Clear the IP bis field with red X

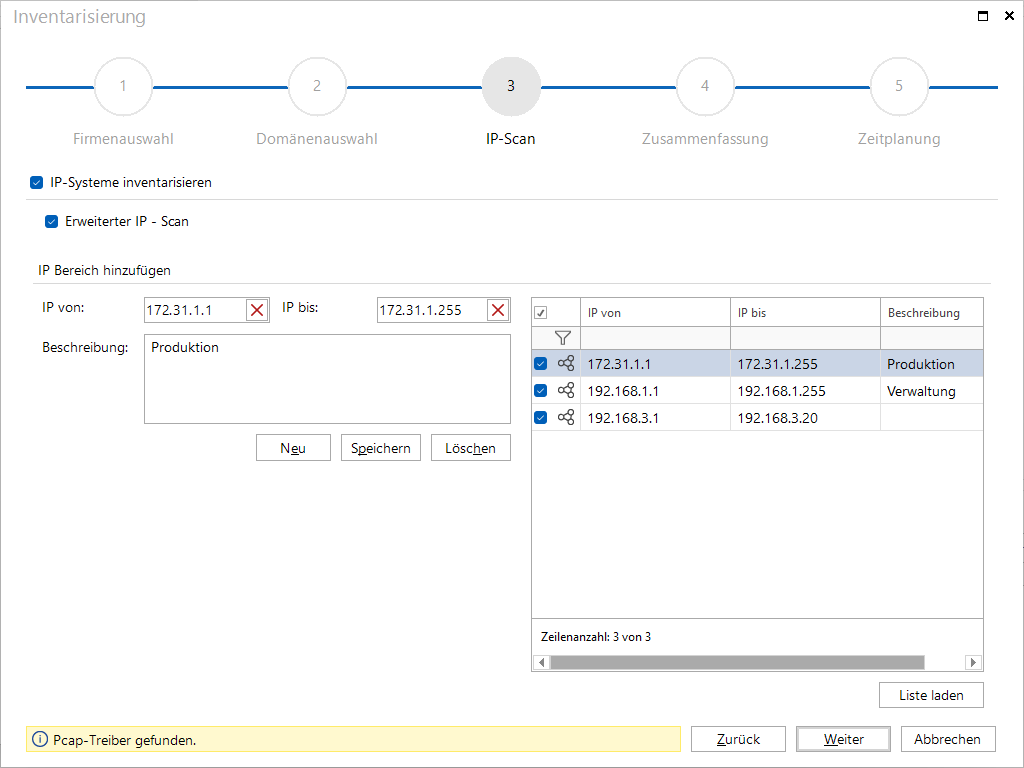(498, 310)
